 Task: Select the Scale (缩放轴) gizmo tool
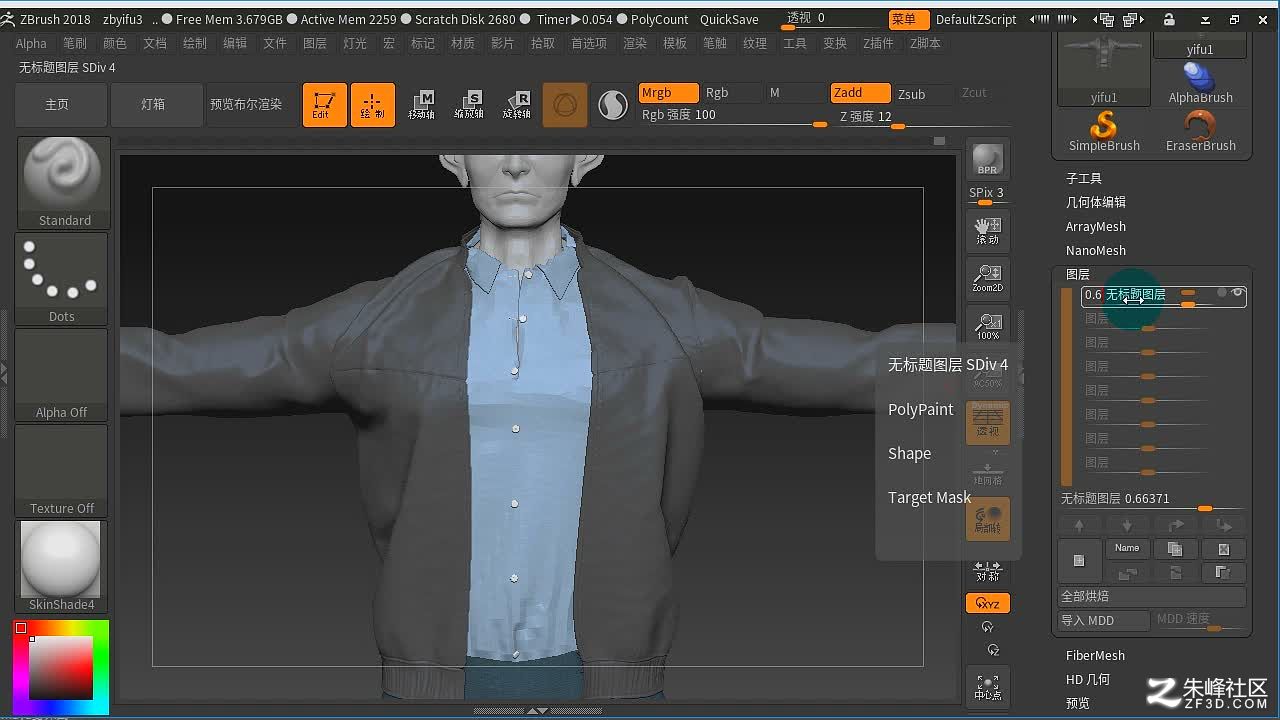pos(469,105)
